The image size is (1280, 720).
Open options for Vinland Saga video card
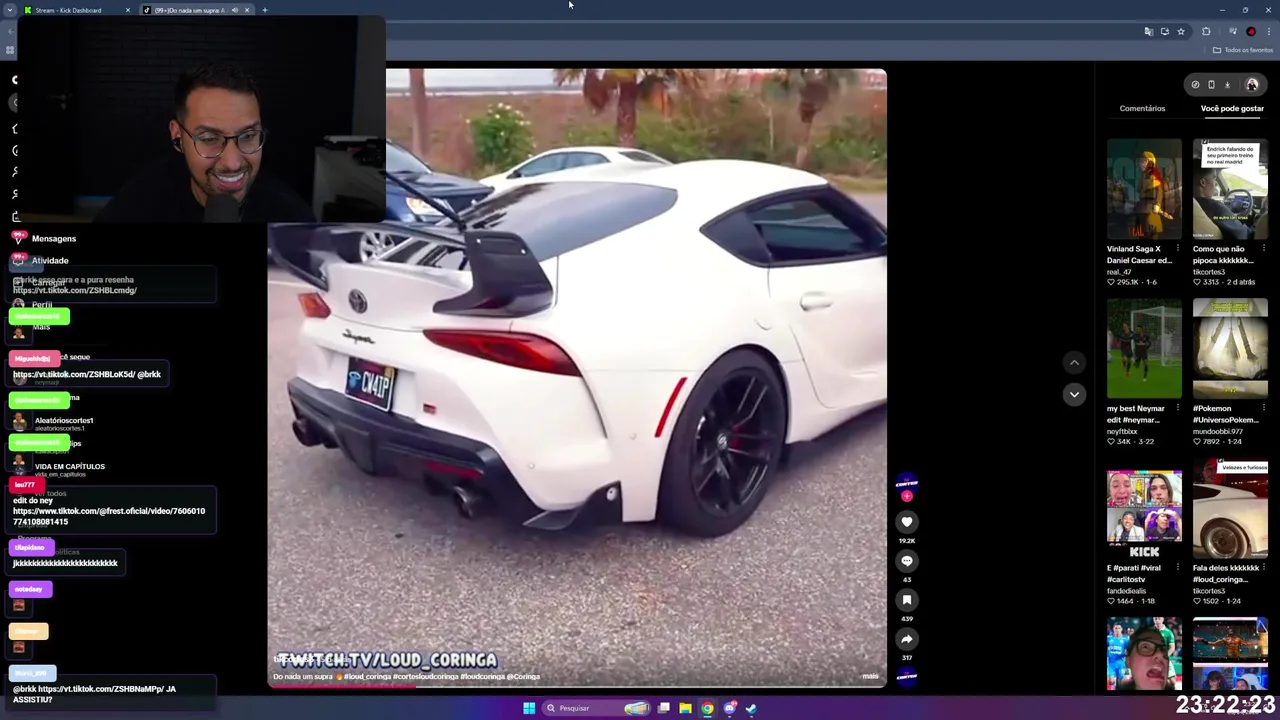[x=1177, y=249]
